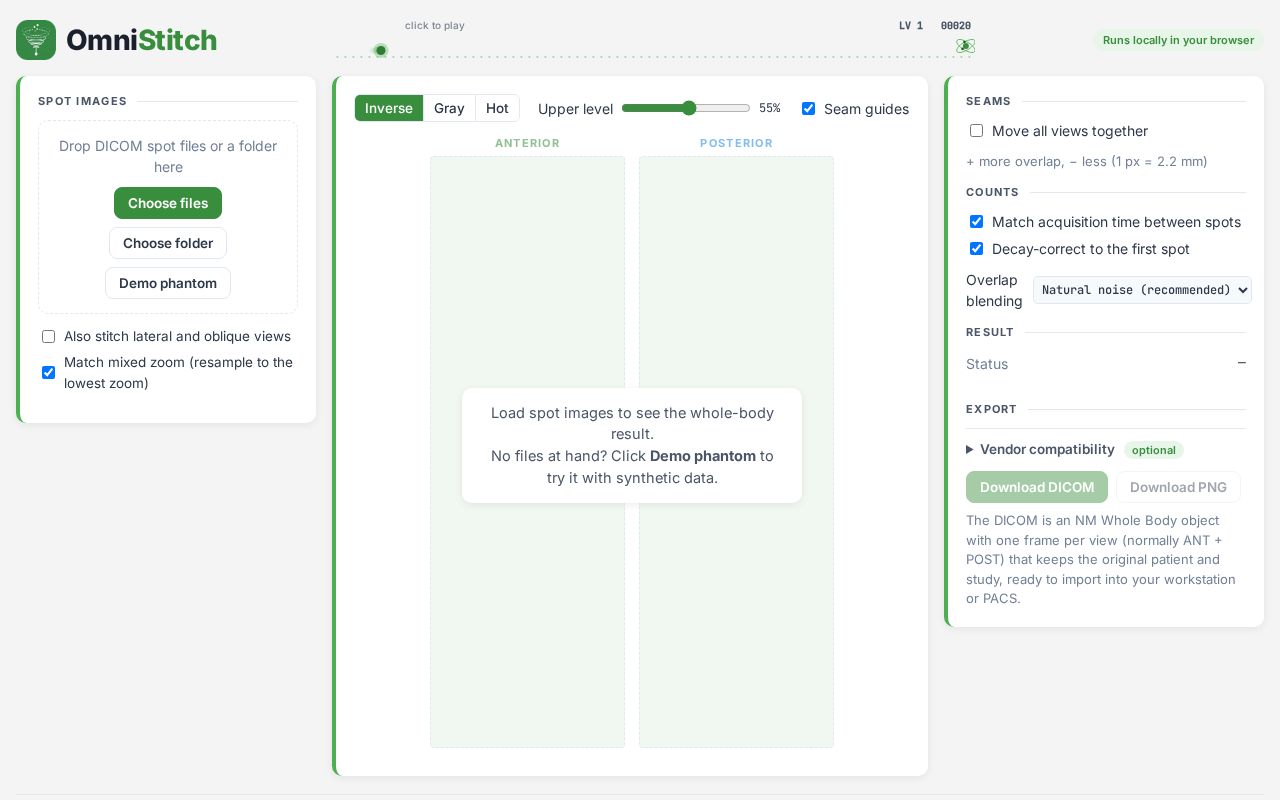Click the Posterior view placeholder

(x=736, y=452)
